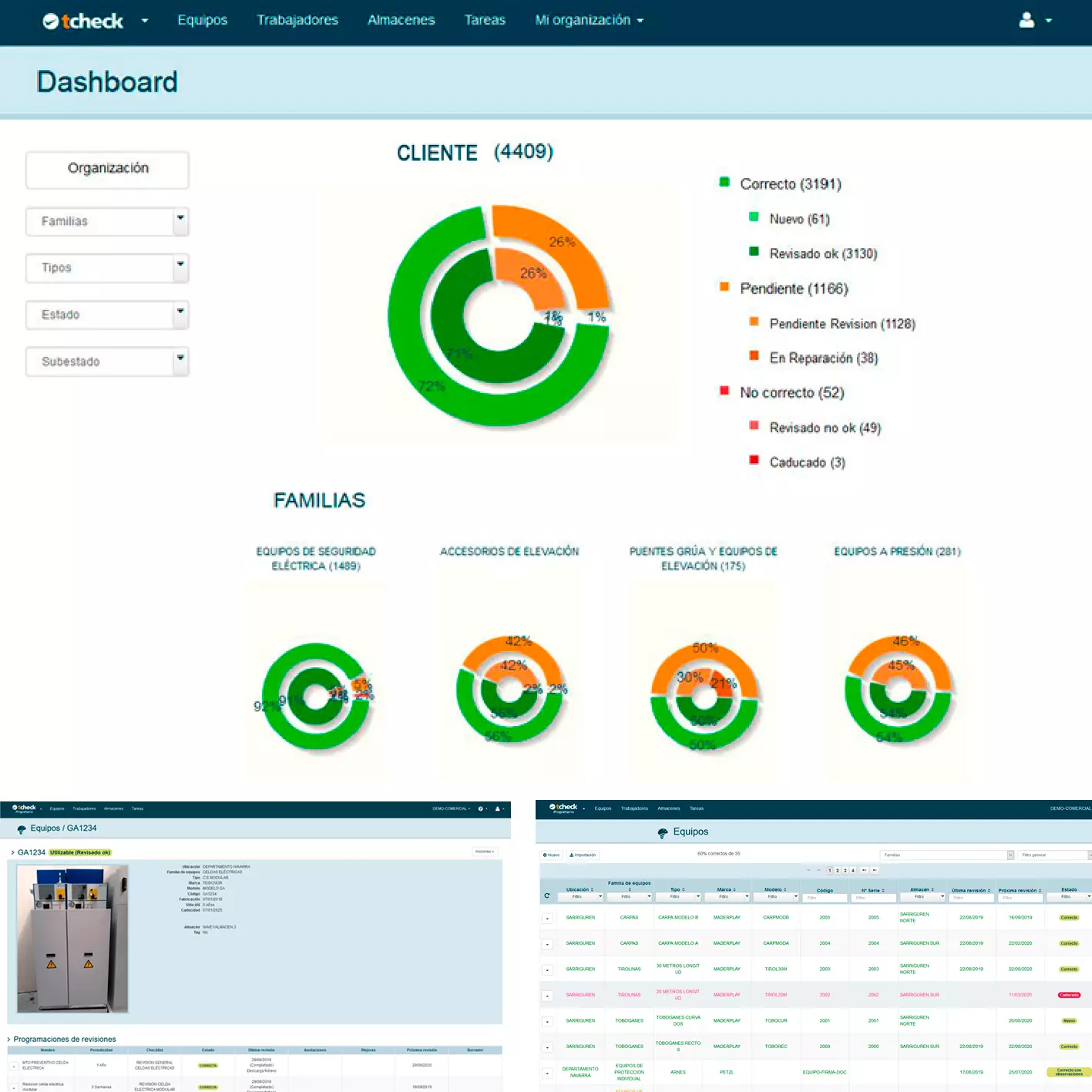
Task: Click the Organización button in the sidebar
Action: point(106,170)
